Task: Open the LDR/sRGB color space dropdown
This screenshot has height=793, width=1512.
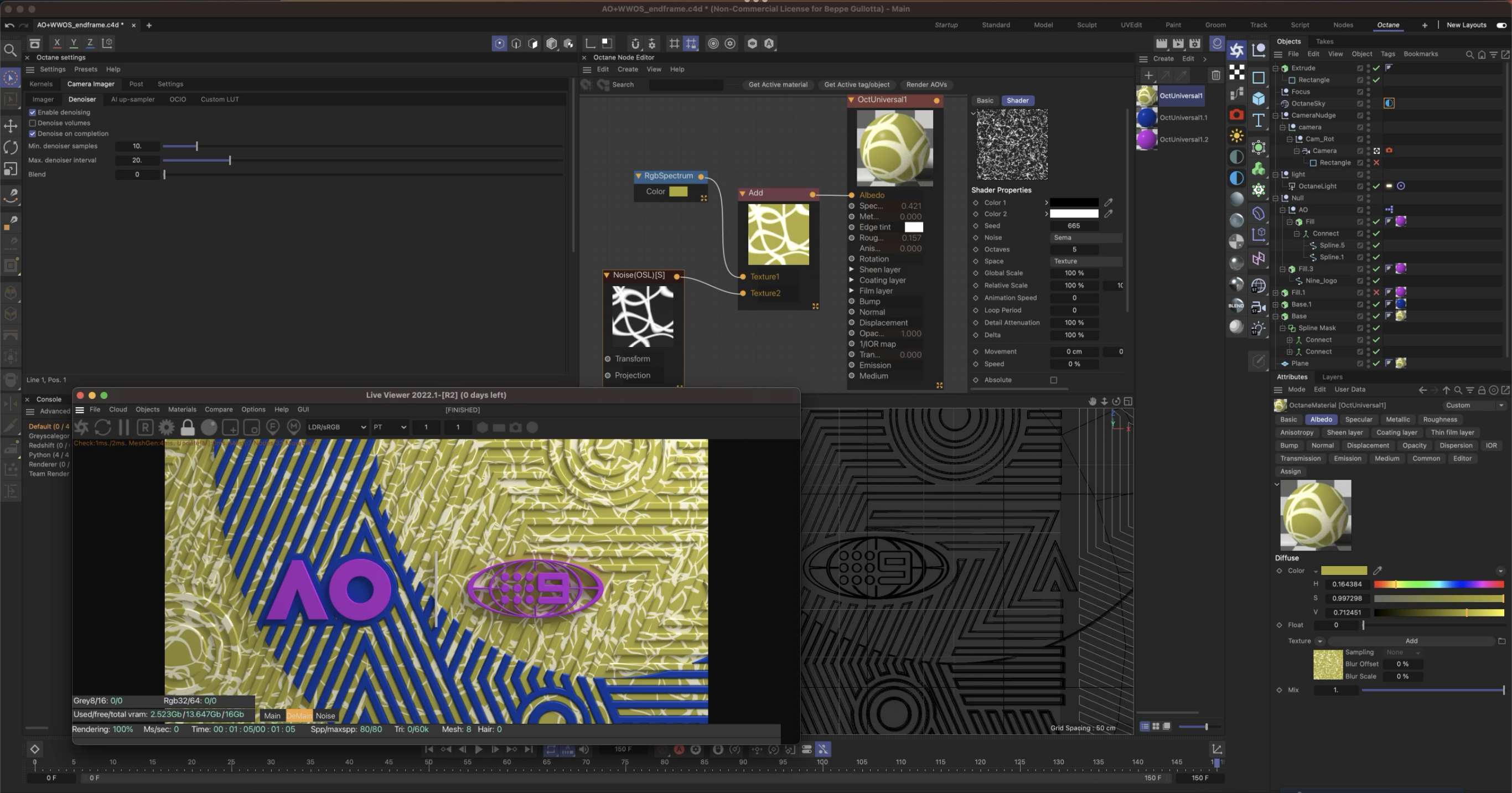Action: (x=337, y=427)
